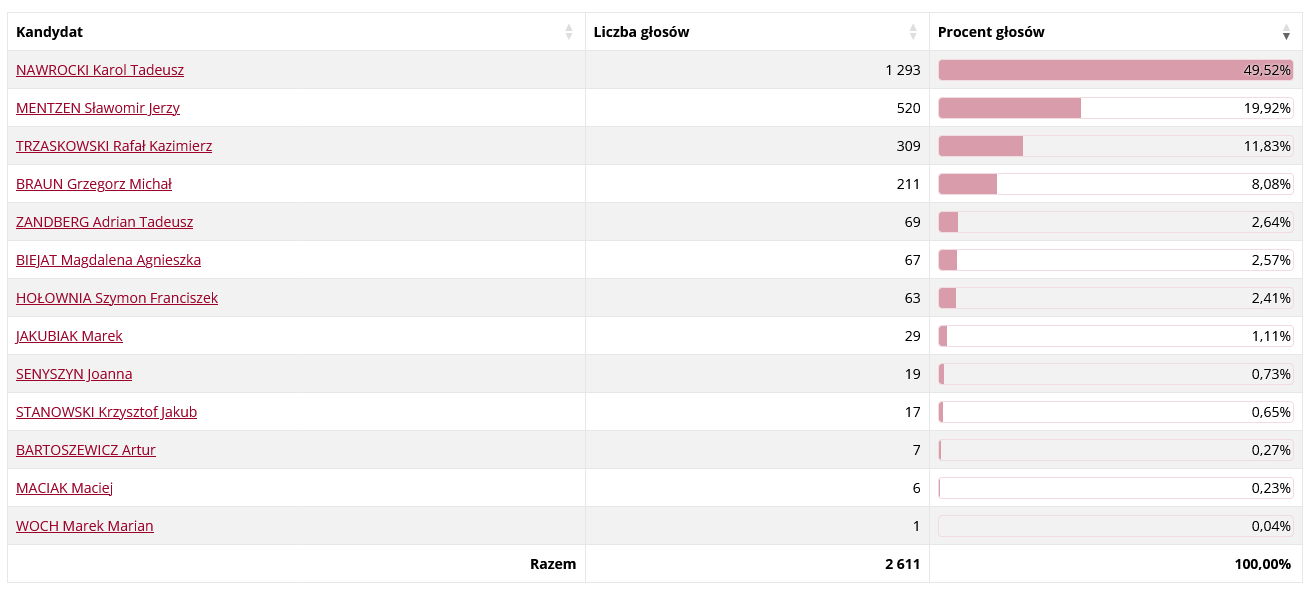Click the 49,52% progress bar
Image resolution: width=1310 pixels, height=589 pixels.
pyautogui.click(x=1116, y=70)
